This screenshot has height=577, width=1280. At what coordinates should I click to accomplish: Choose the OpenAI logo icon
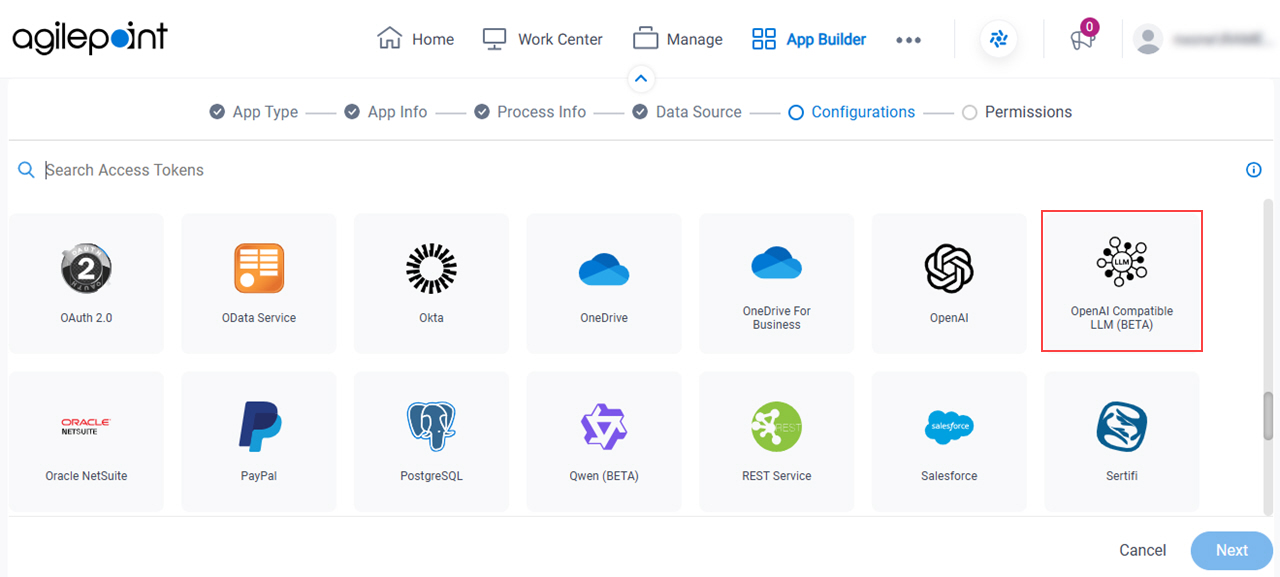[949, 269]
